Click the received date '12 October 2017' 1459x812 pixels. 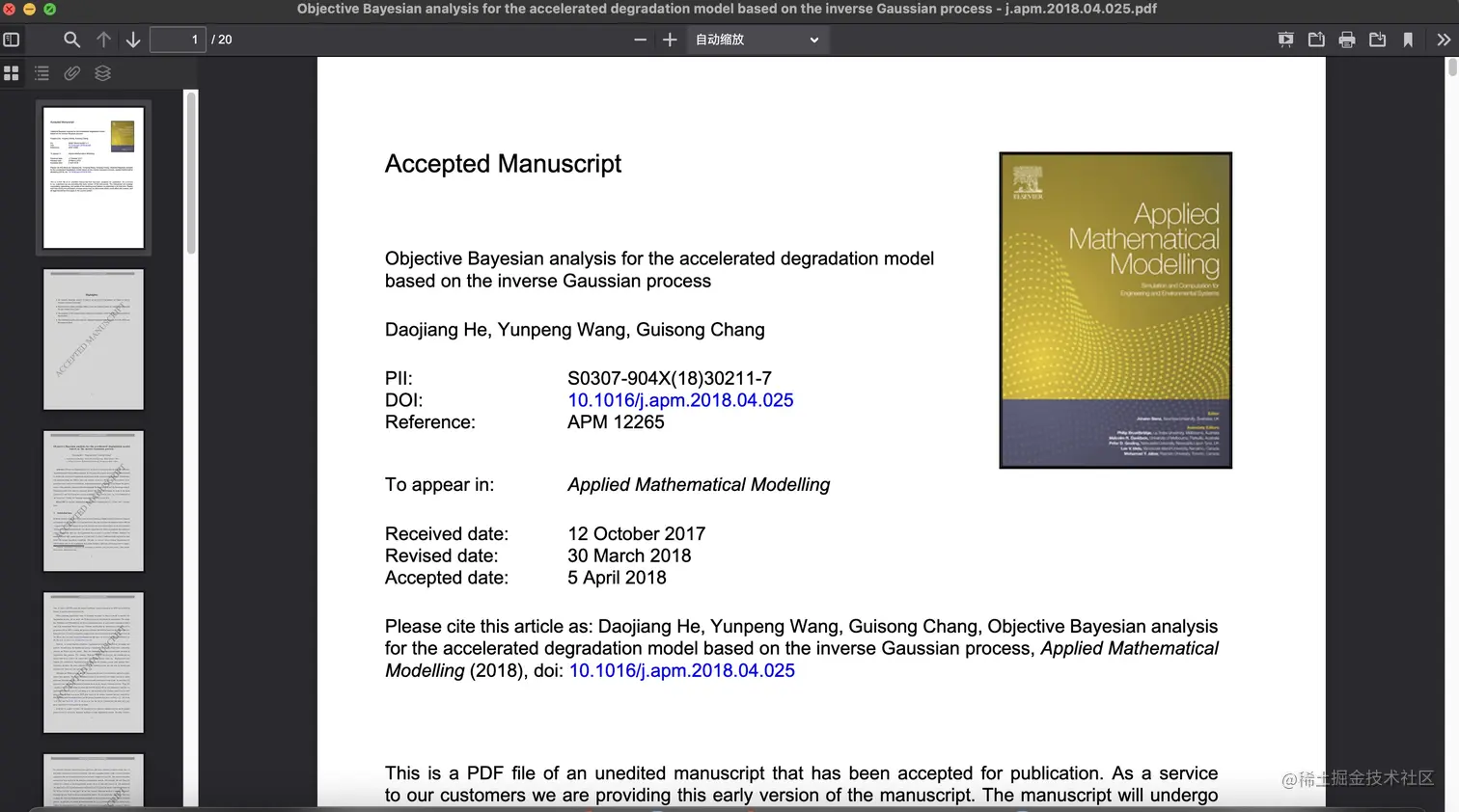pos(637,534)
